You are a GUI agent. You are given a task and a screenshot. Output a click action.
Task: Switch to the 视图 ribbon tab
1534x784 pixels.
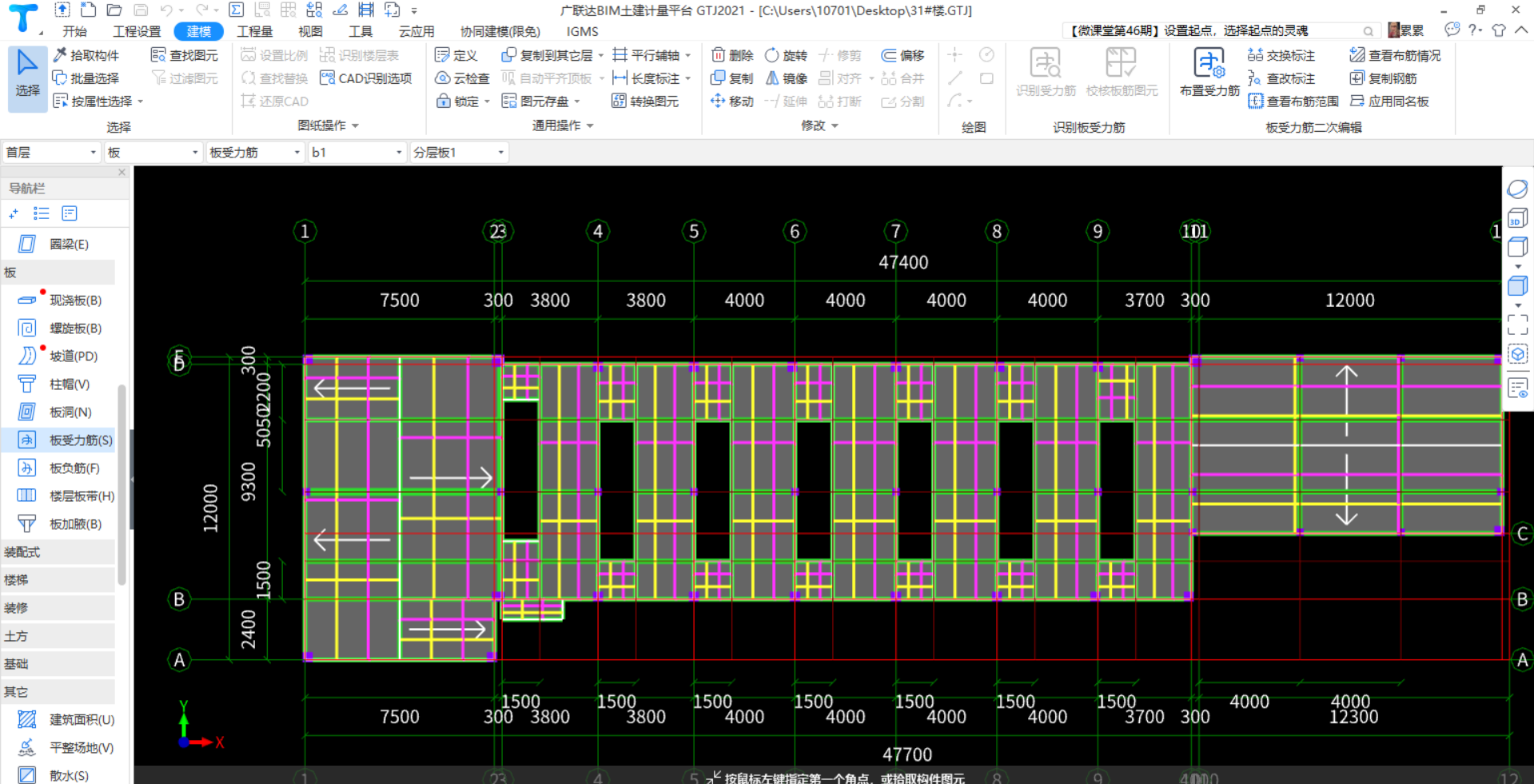click(310, 31)
